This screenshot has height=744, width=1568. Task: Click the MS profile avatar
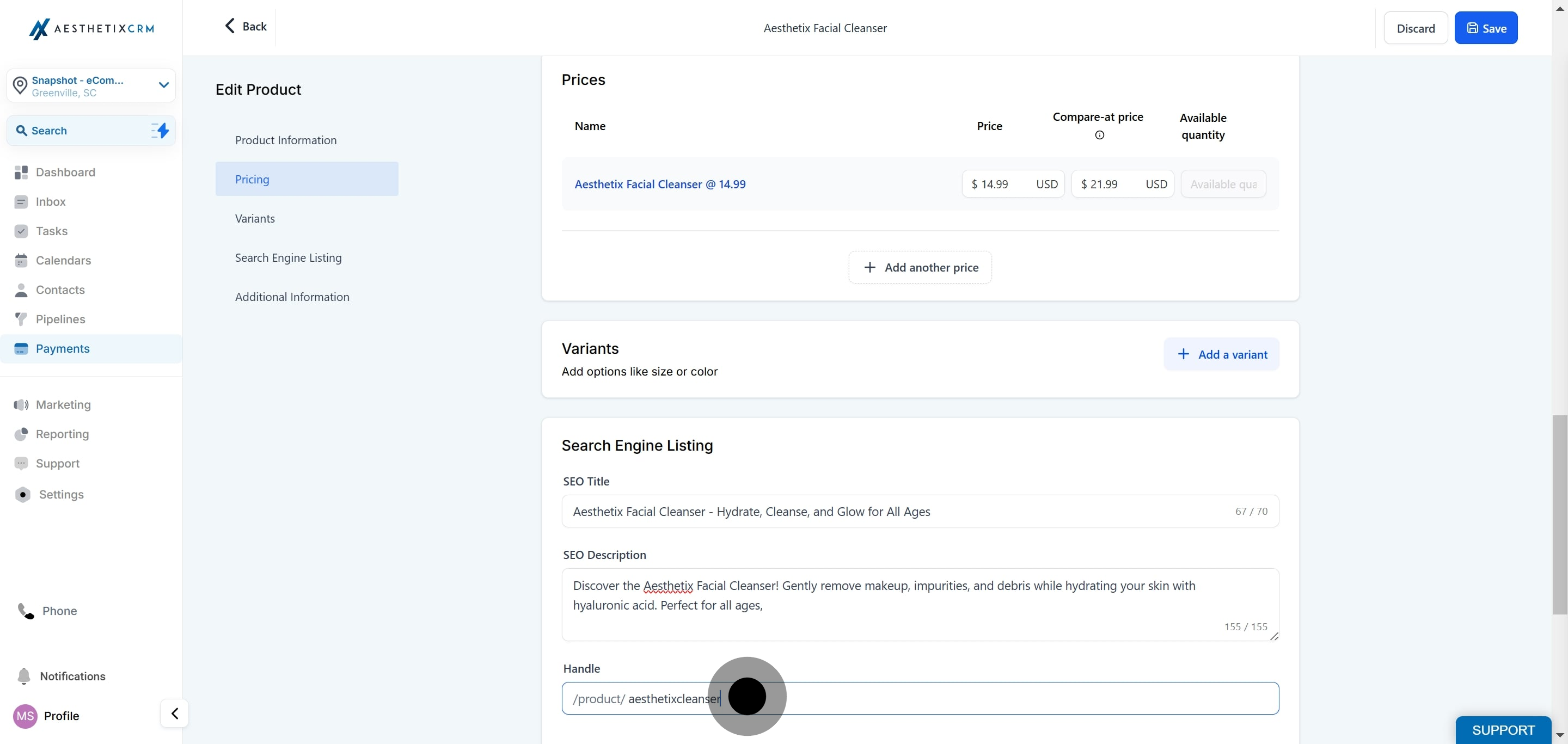(x=25, y=716)
